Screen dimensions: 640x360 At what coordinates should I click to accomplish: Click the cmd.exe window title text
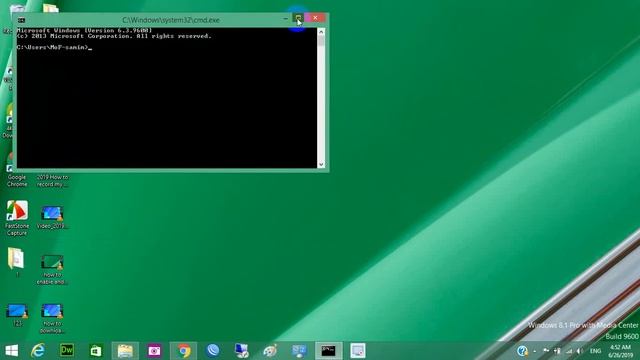click(x=171, y=20)
